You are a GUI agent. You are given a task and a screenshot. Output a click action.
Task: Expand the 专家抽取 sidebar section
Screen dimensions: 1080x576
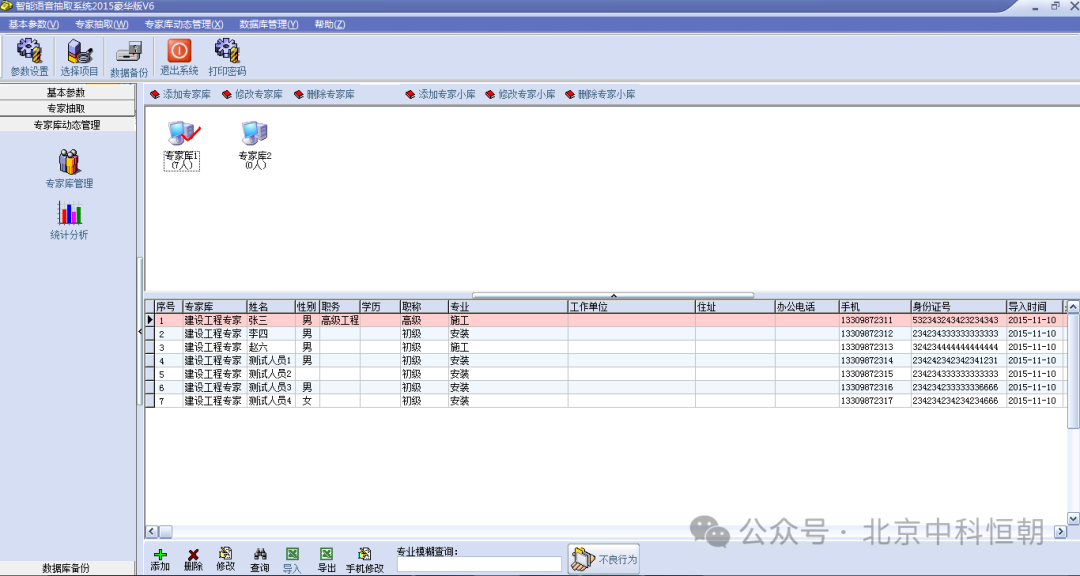[68, 108]
